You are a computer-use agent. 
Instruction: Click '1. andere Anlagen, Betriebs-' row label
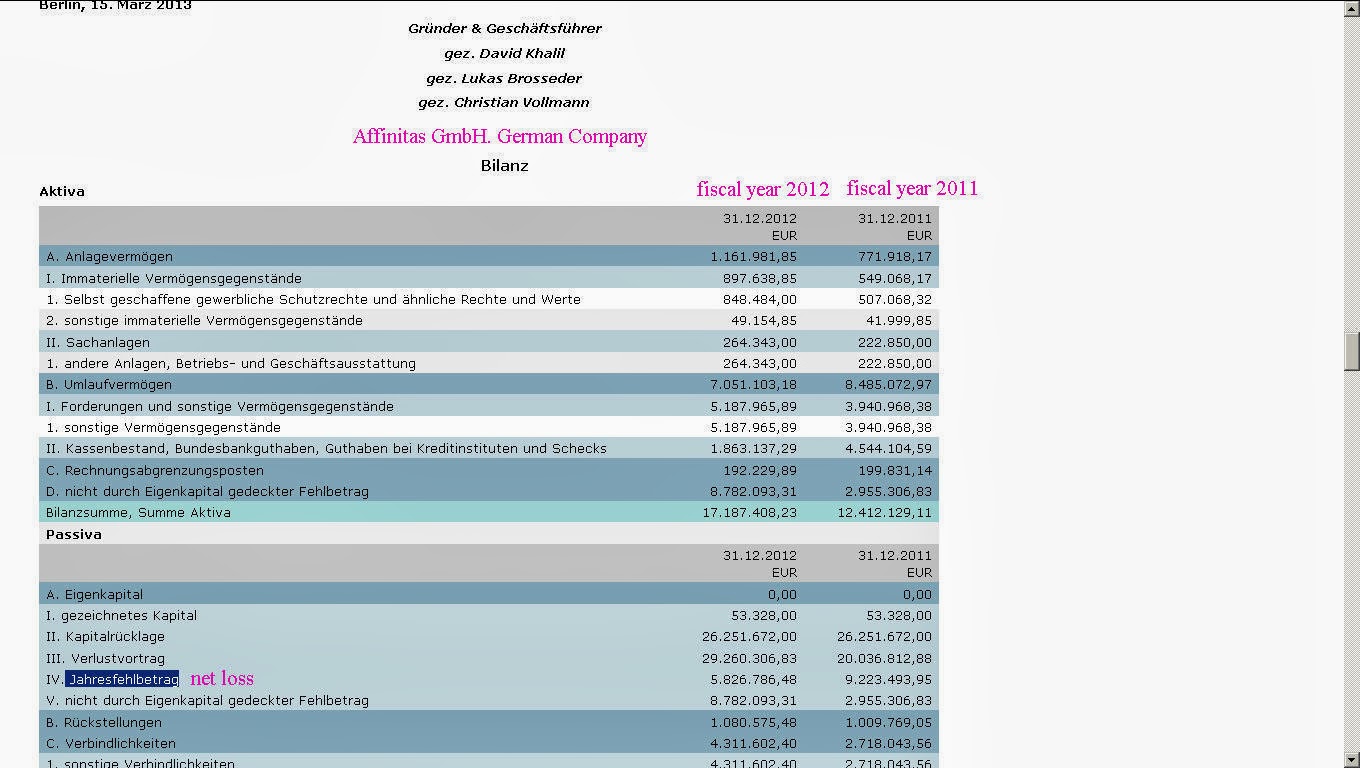tap(231, 363)
